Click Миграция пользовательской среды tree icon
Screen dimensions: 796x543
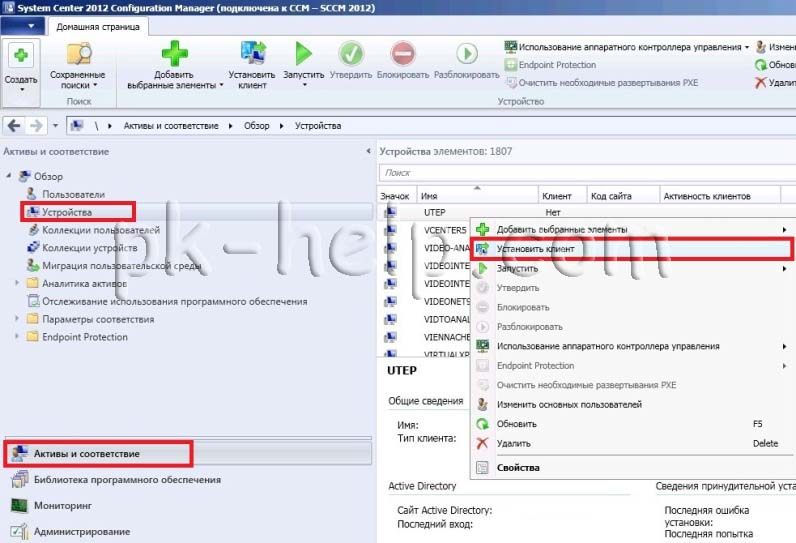click(x=33, y=265)
